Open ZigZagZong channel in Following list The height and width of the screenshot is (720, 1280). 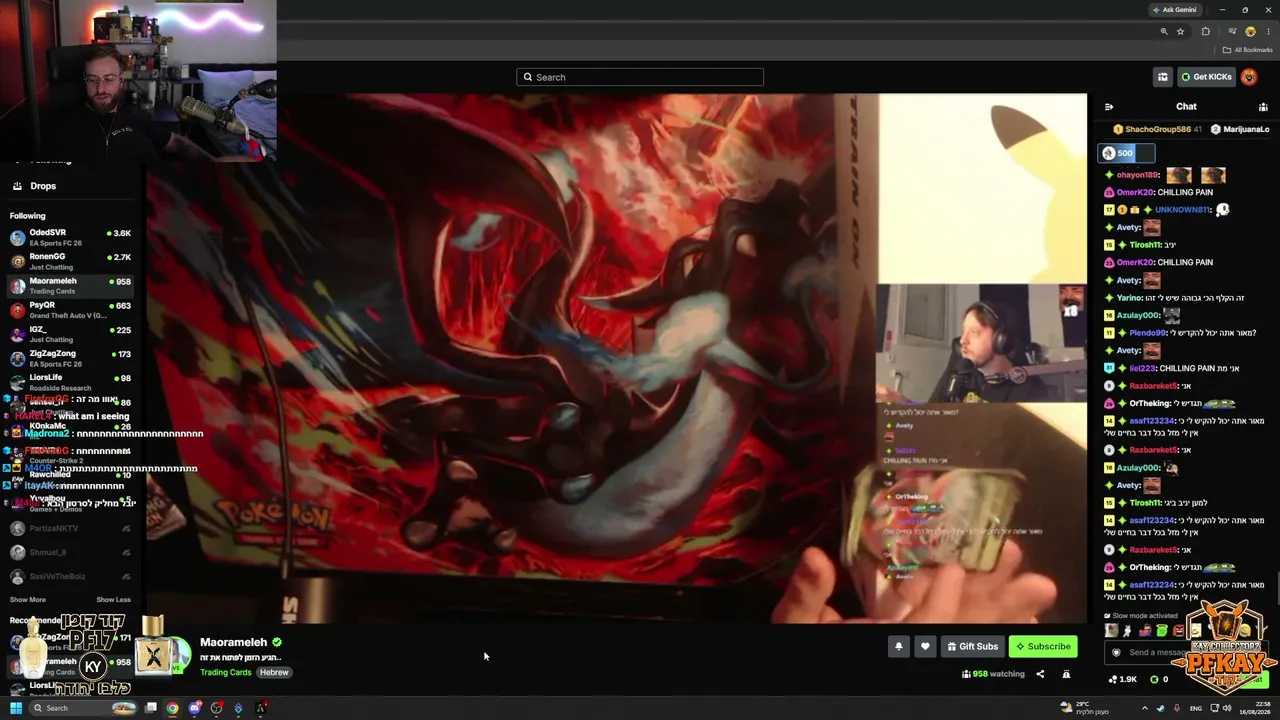coord(70,358)
